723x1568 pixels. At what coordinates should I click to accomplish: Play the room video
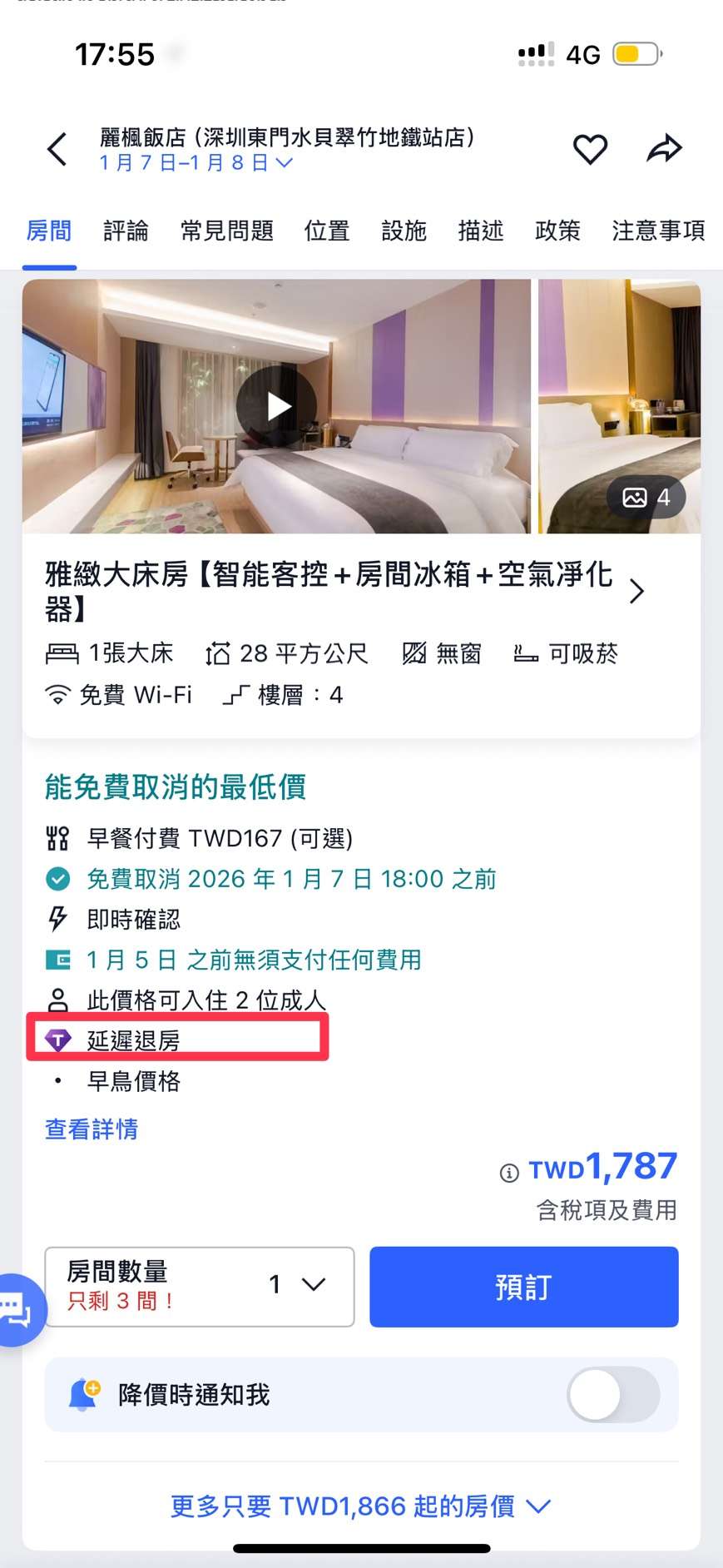[x=276, y=406]
